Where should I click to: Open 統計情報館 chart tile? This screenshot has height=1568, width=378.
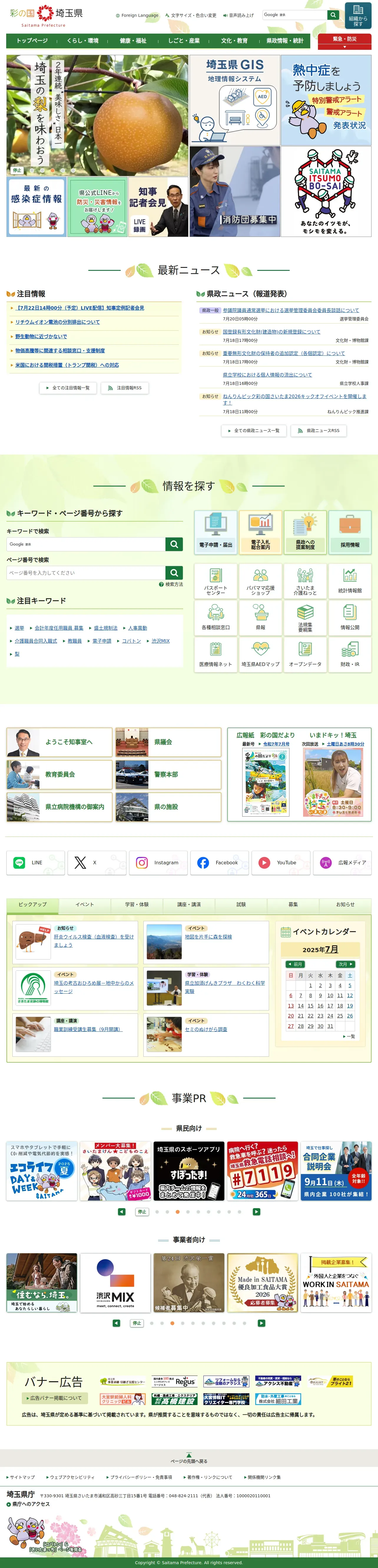[x=350, y=581]
